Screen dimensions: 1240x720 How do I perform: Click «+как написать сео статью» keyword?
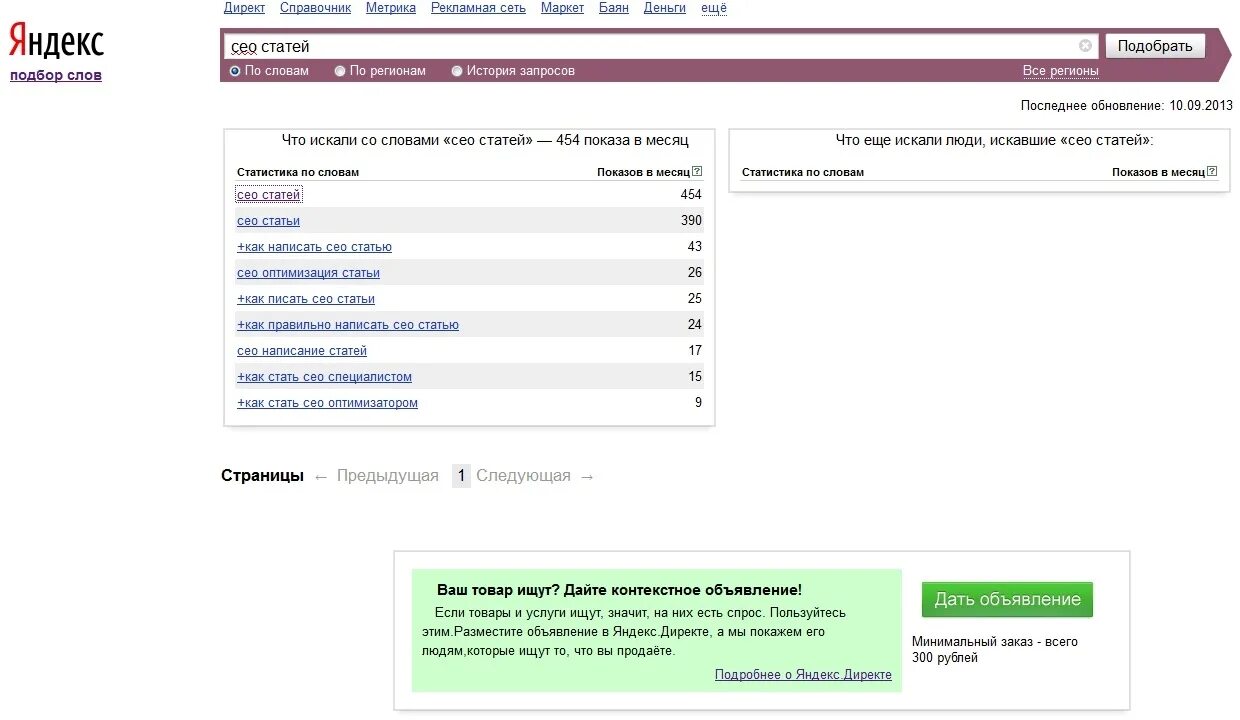(x=314, y=246)
